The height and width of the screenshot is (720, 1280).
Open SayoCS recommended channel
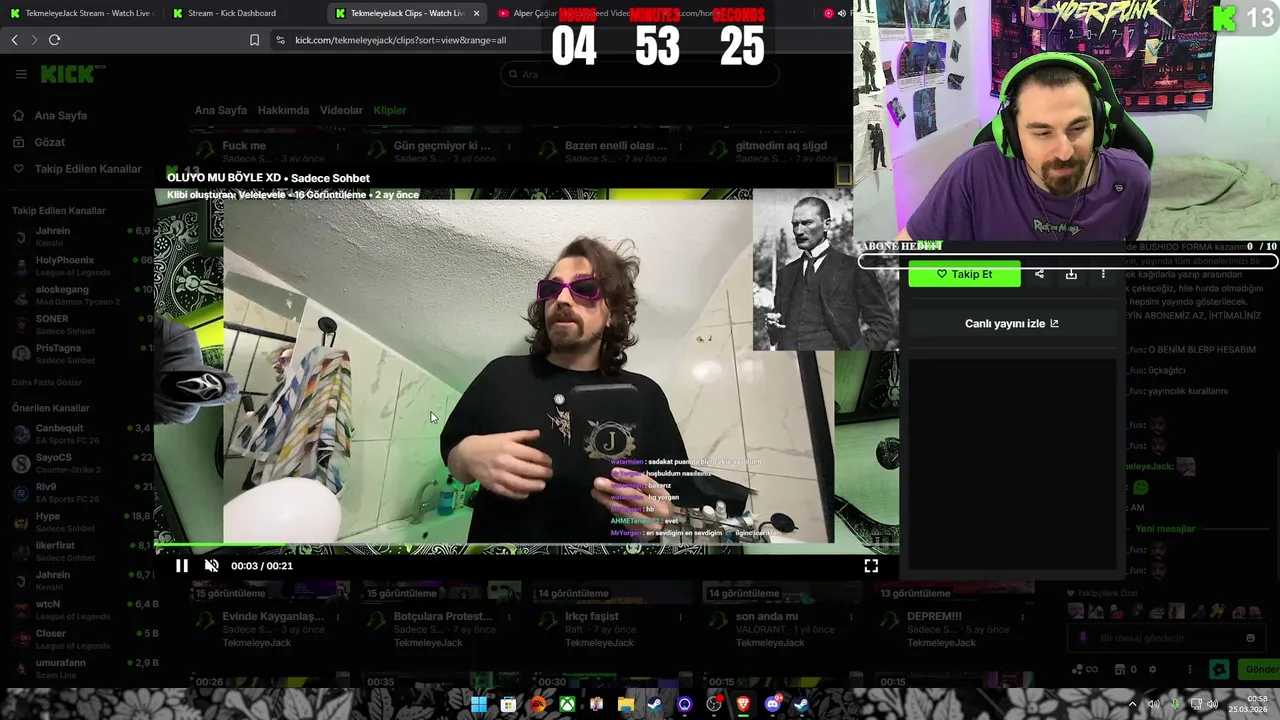coord(80,463)
